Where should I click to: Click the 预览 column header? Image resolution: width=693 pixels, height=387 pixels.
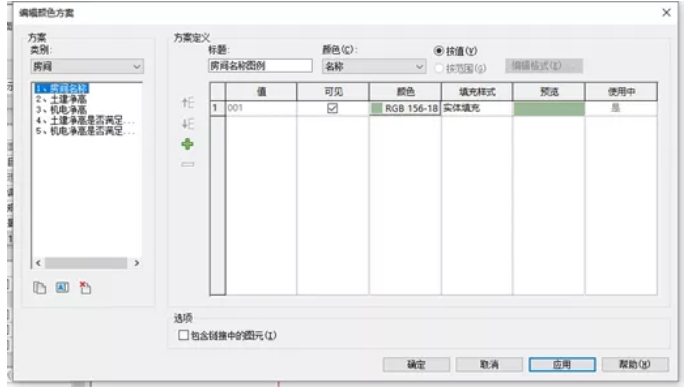(x=549, y=91)
